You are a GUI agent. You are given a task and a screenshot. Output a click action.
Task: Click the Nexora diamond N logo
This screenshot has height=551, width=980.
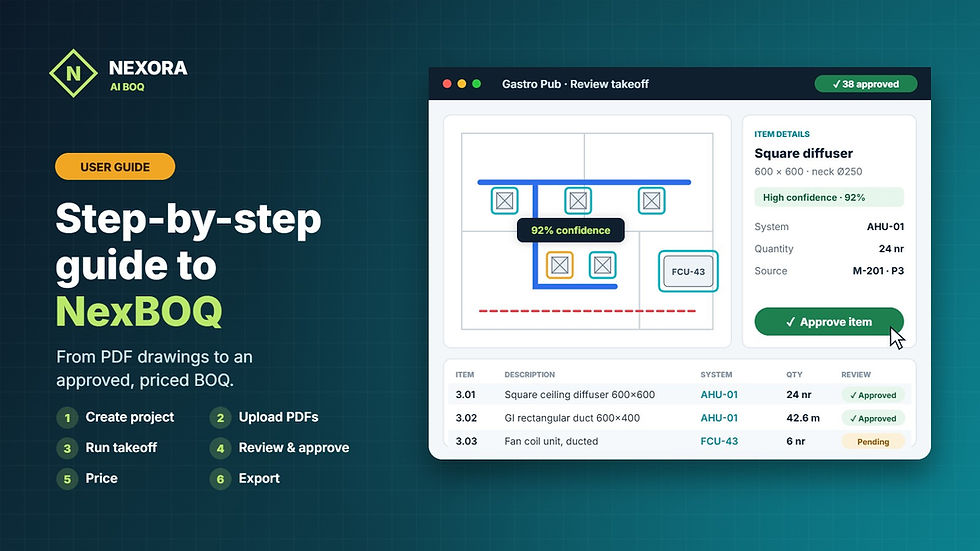coord(73,73)
